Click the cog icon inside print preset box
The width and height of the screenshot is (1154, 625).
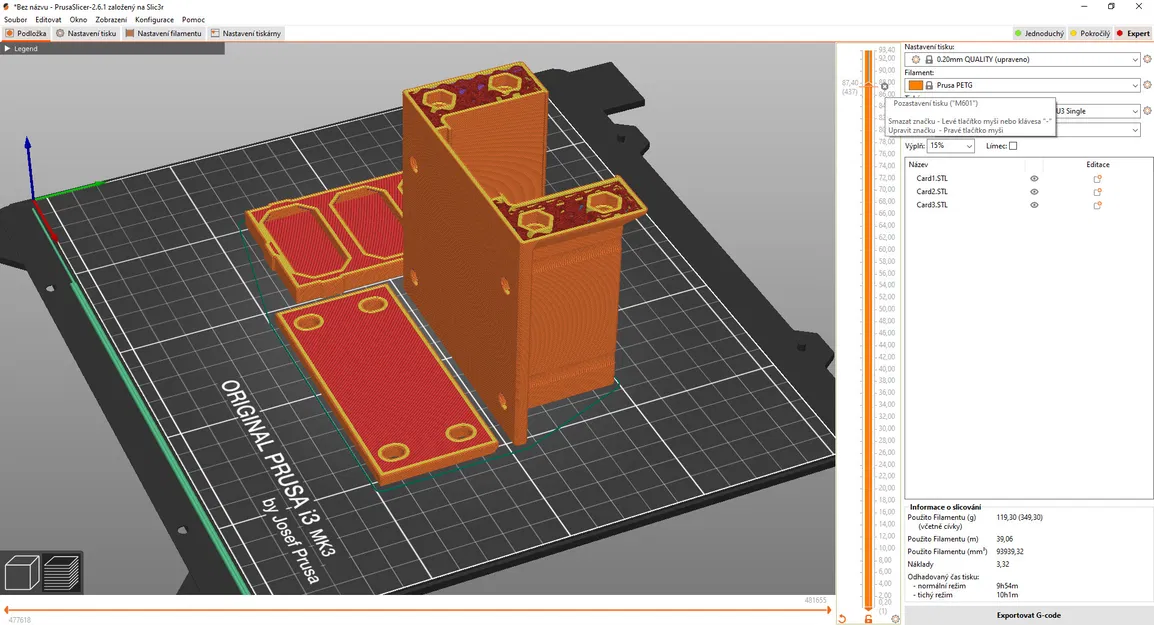pos(916,60)
